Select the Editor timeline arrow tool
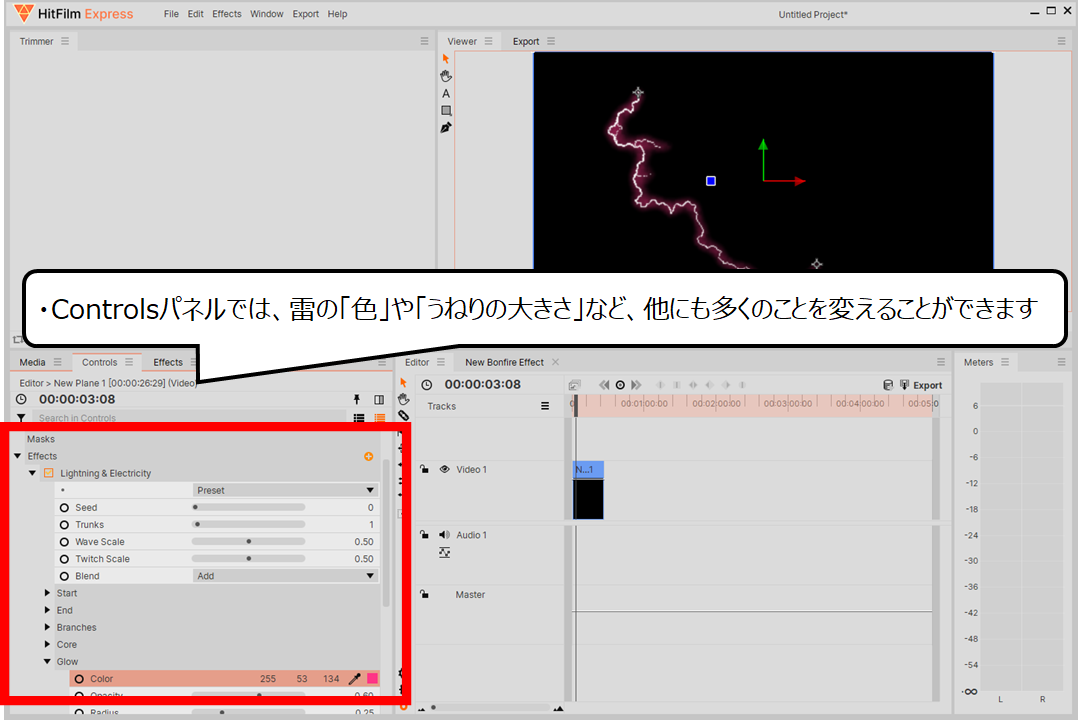Viewport: 1078px width, 720px height. [x=404, y=383]
